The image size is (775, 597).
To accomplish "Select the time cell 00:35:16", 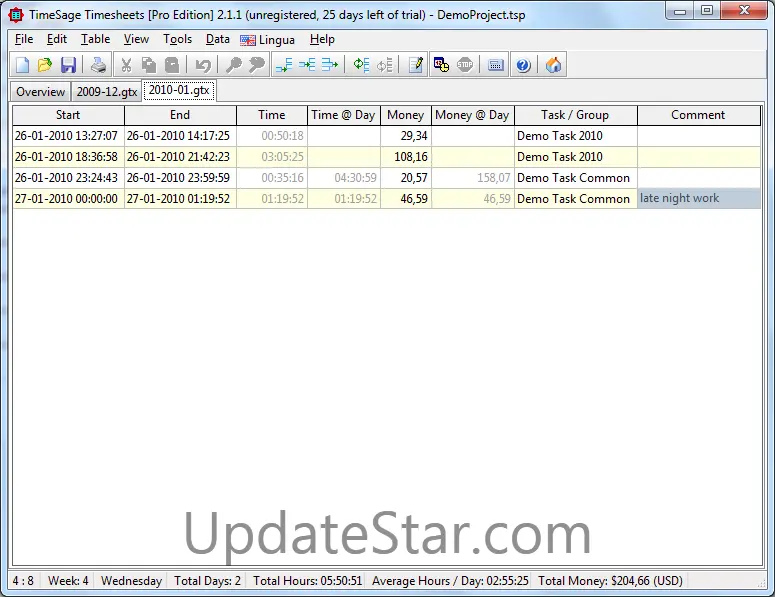I will click(272, 178).
